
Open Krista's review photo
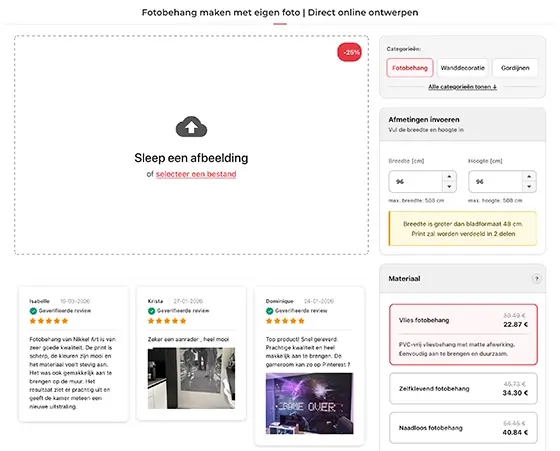pos(191,378)
